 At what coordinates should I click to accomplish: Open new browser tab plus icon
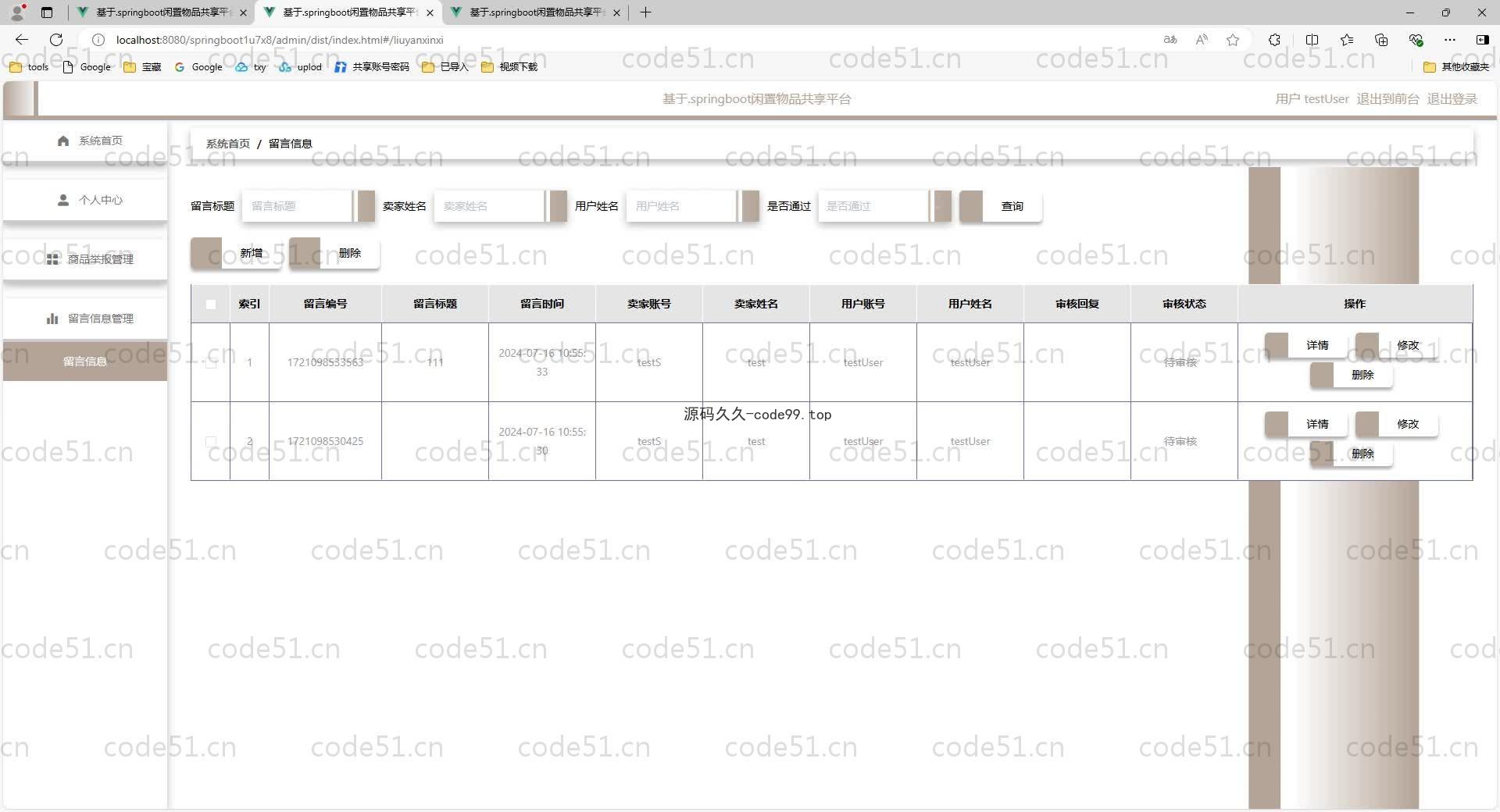pos(645,12)
